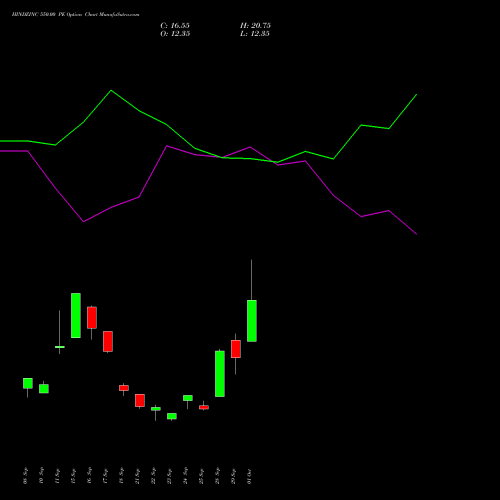Viewport: 500px width, 500px height.
Task: Select the high value H: 20.75
Action: (x=255, y=26)
